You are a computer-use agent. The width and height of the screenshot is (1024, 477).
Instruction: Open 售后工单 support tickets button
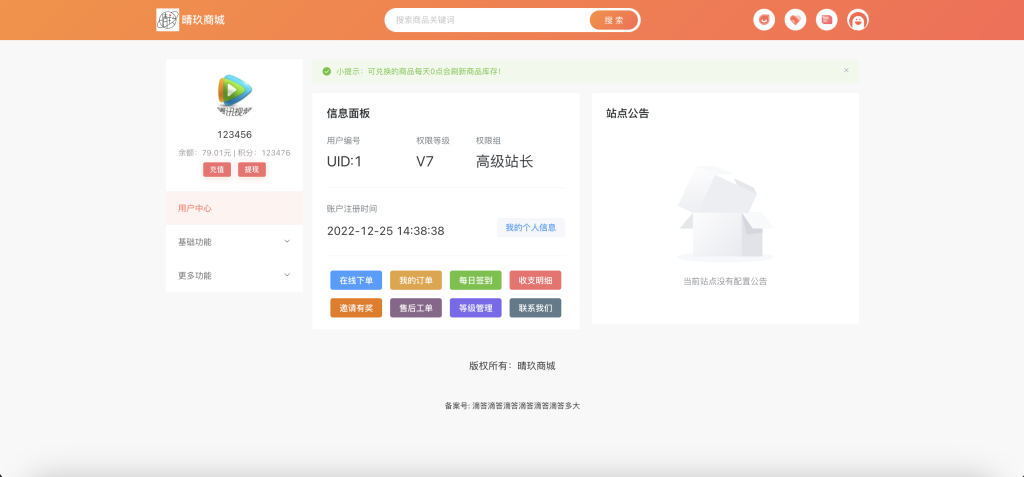point(416,308)
